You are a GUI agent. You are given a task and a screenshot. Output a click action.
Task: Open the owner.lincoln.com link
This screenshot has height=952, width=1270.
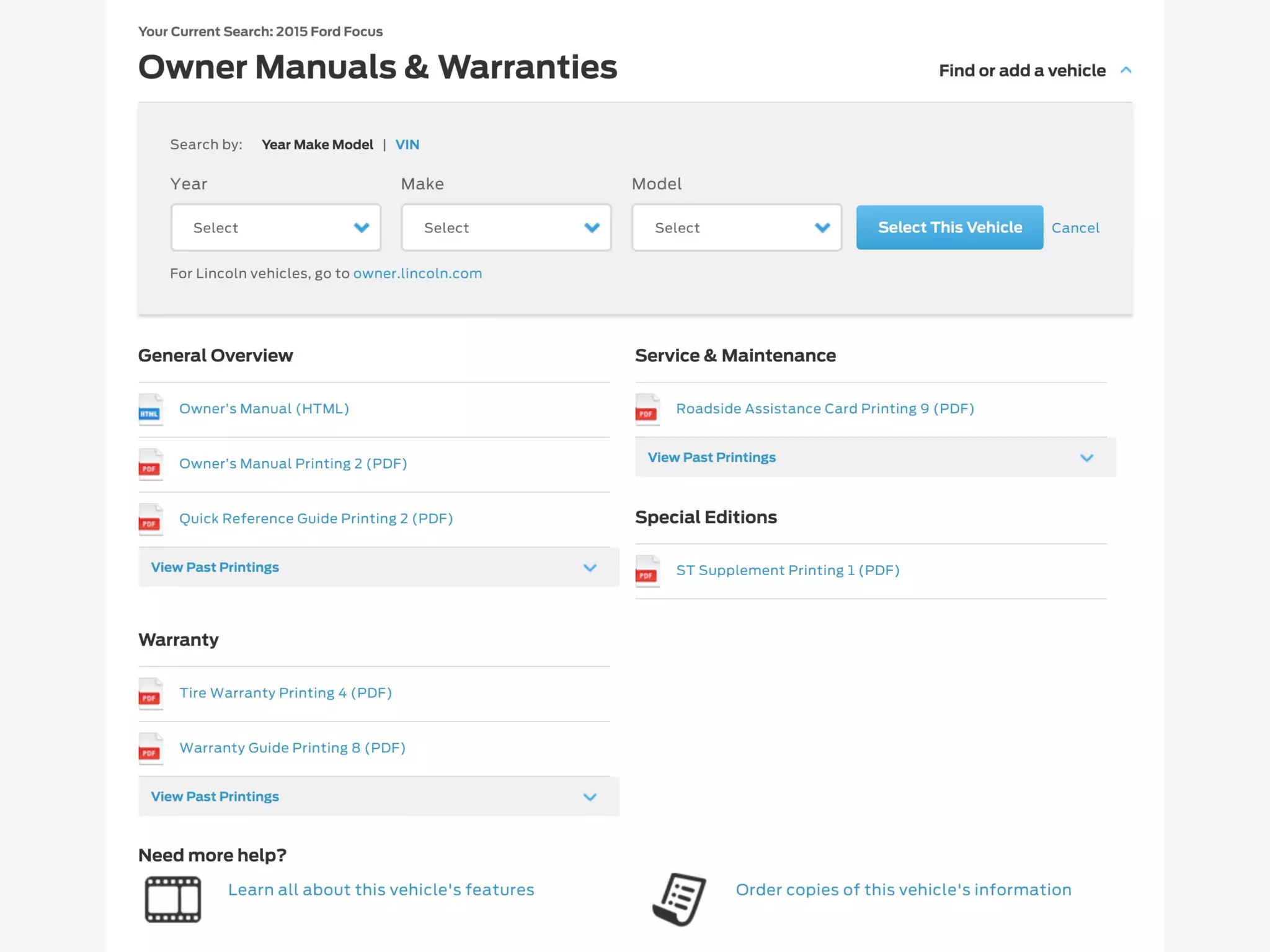(x=417, y=273)
